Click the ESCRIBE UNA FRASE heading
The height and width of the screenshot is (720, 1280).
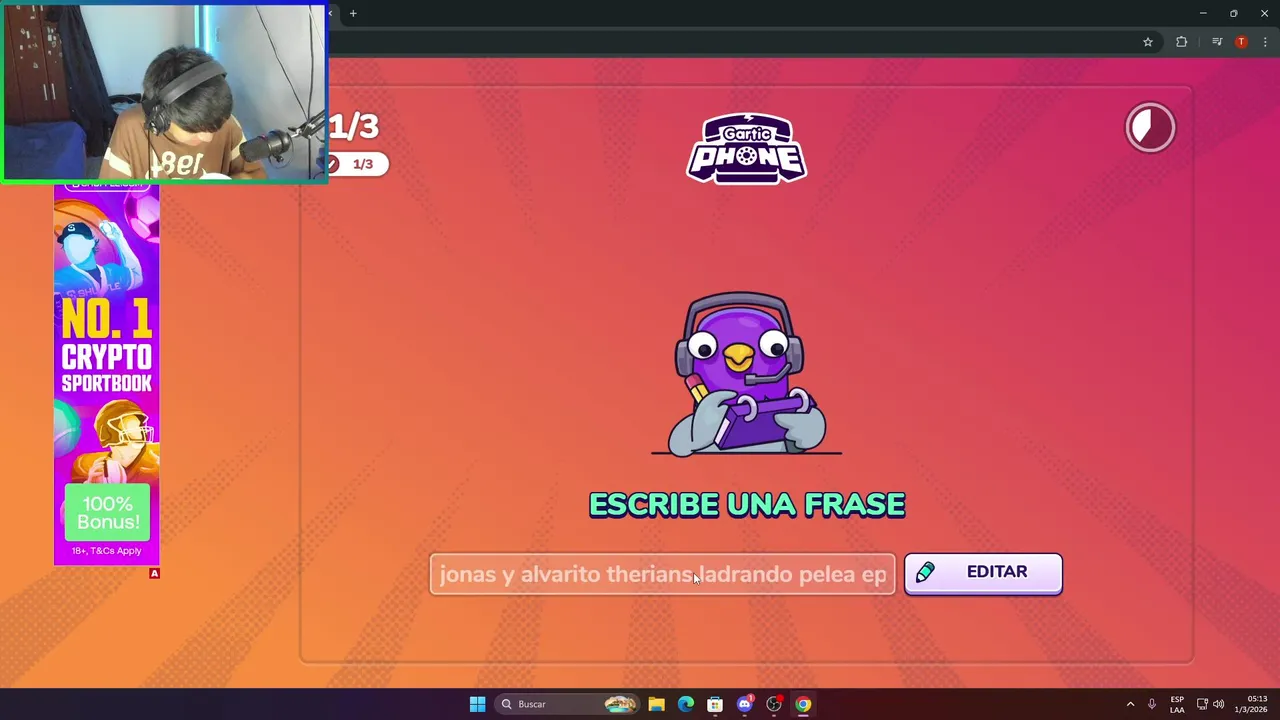(x=747, y=505)
